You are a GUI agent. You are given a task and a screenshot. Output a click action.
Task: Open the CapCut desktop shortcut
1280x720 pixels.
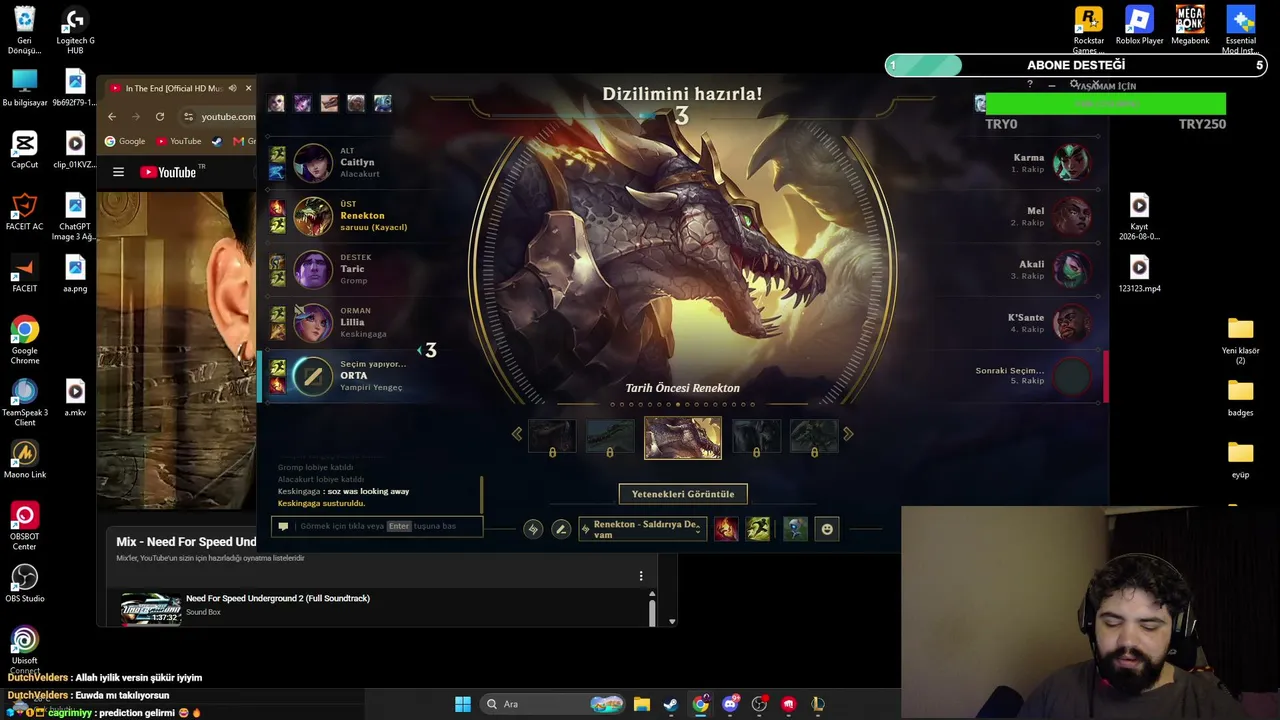[25, 150]
